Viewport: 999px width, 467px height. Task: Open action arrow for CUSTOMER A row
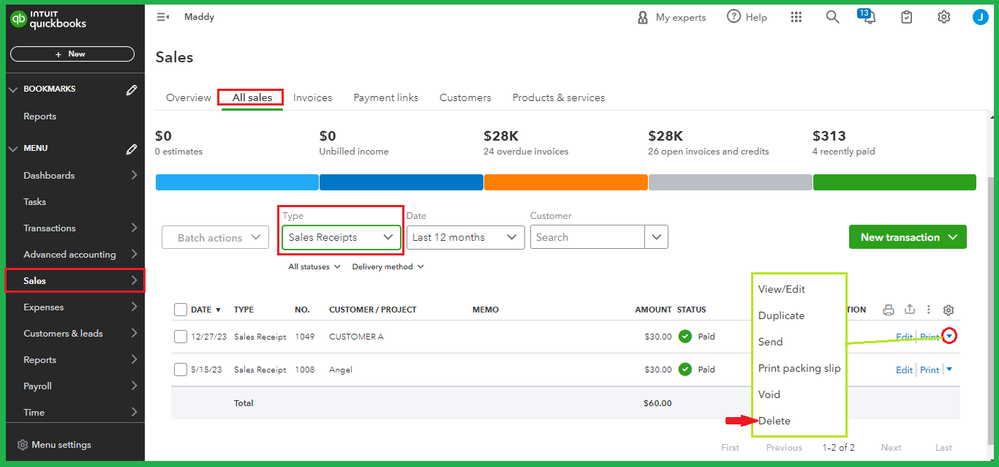949,336
